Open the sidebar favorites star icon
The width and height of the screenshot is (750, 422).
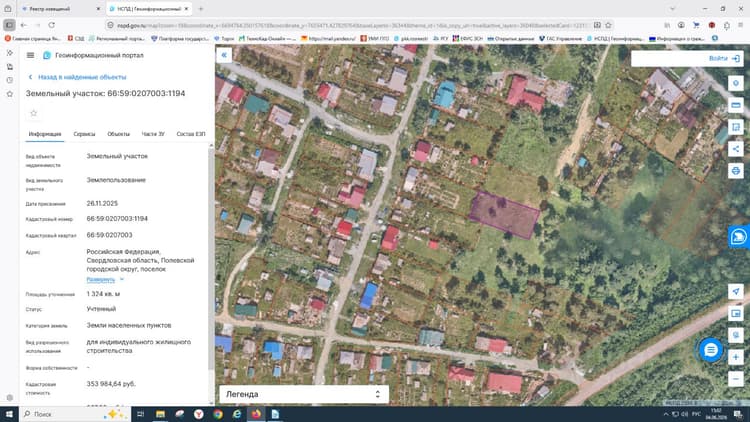[x=10, y=94]
